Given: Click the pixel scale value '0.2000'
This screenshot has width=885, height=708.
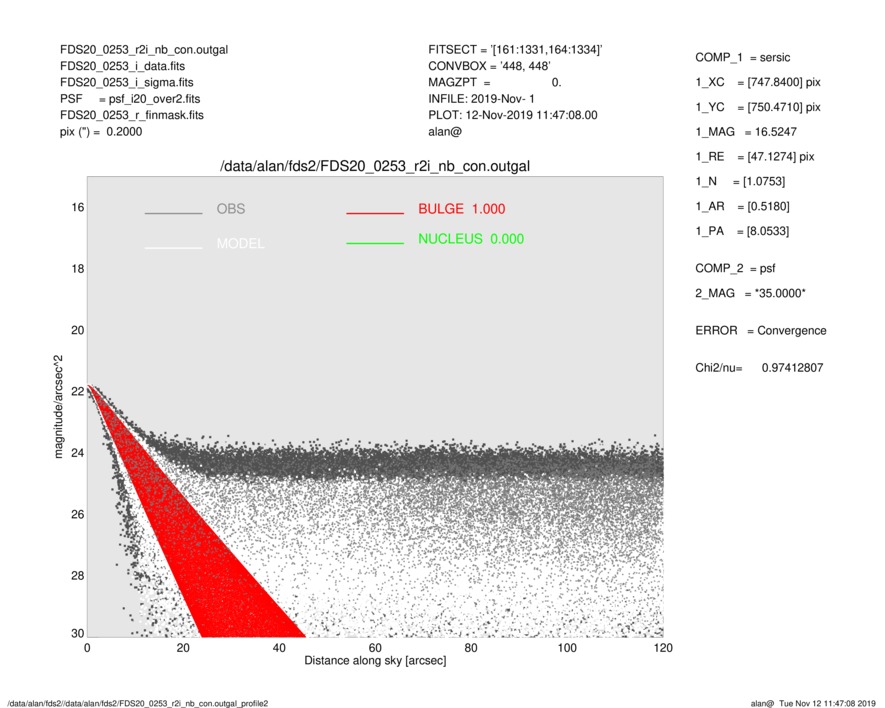Looking at the screenshot, I should [x=124, y=132].
